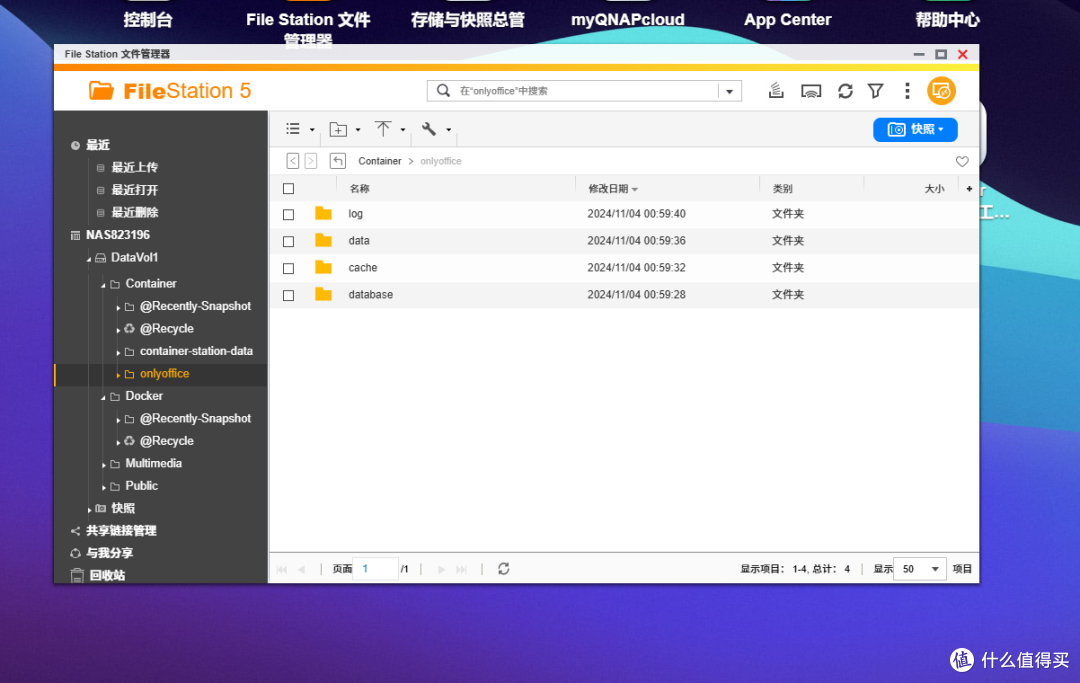Click the play-to-device cast icon
This screenshot has width=1080, height=683.
[811, 90]
